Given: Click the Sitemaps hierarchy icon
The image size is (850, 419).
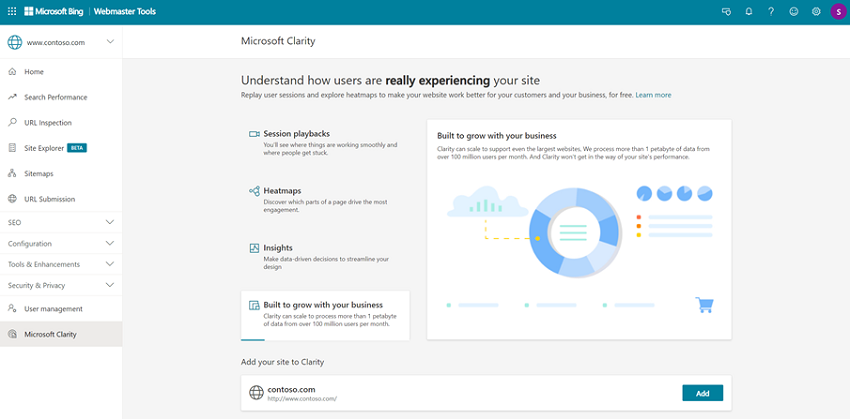Looking at the screenshot, I should [12, 173].
